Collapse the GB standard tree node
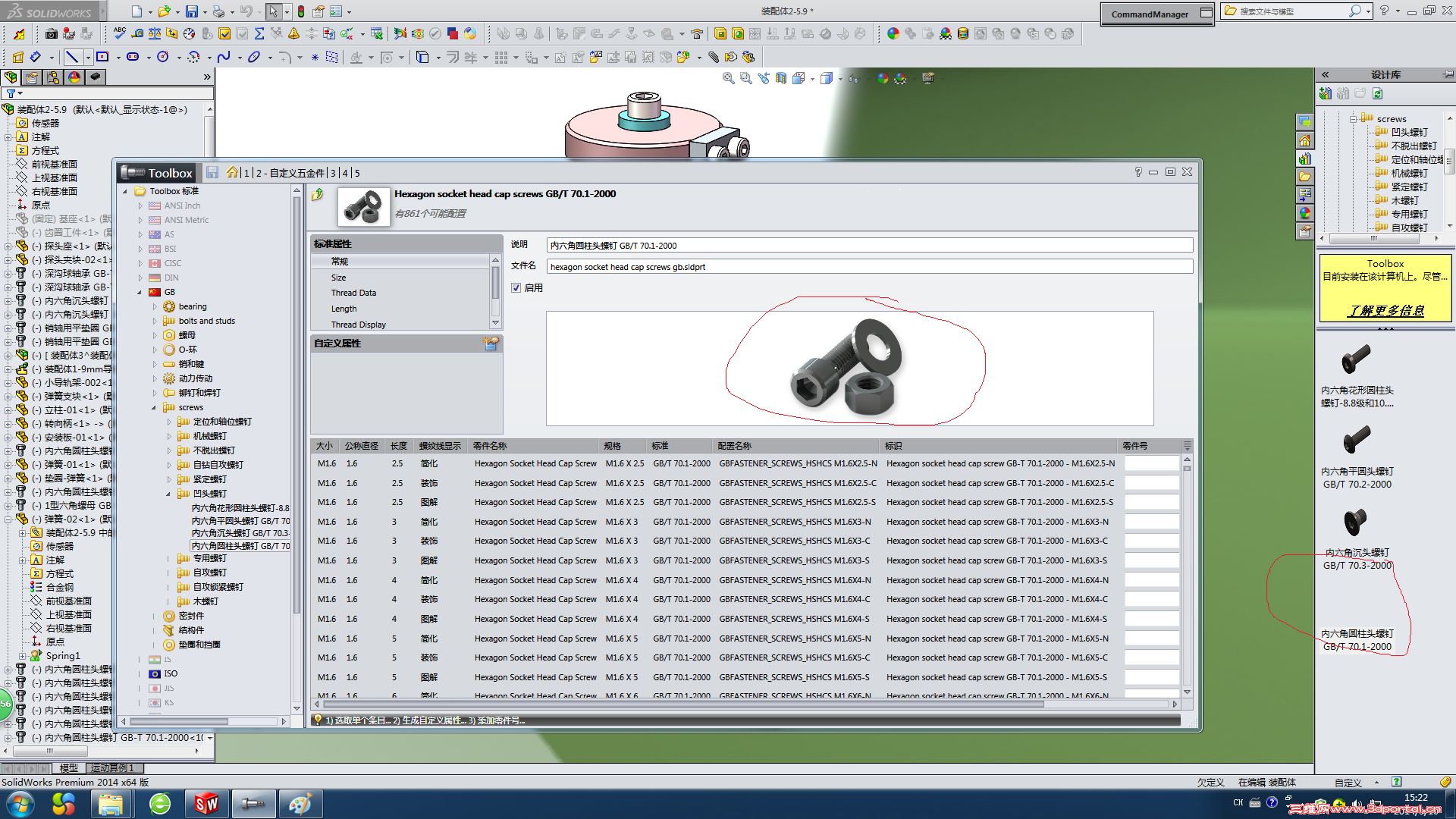 coord(140,292)
